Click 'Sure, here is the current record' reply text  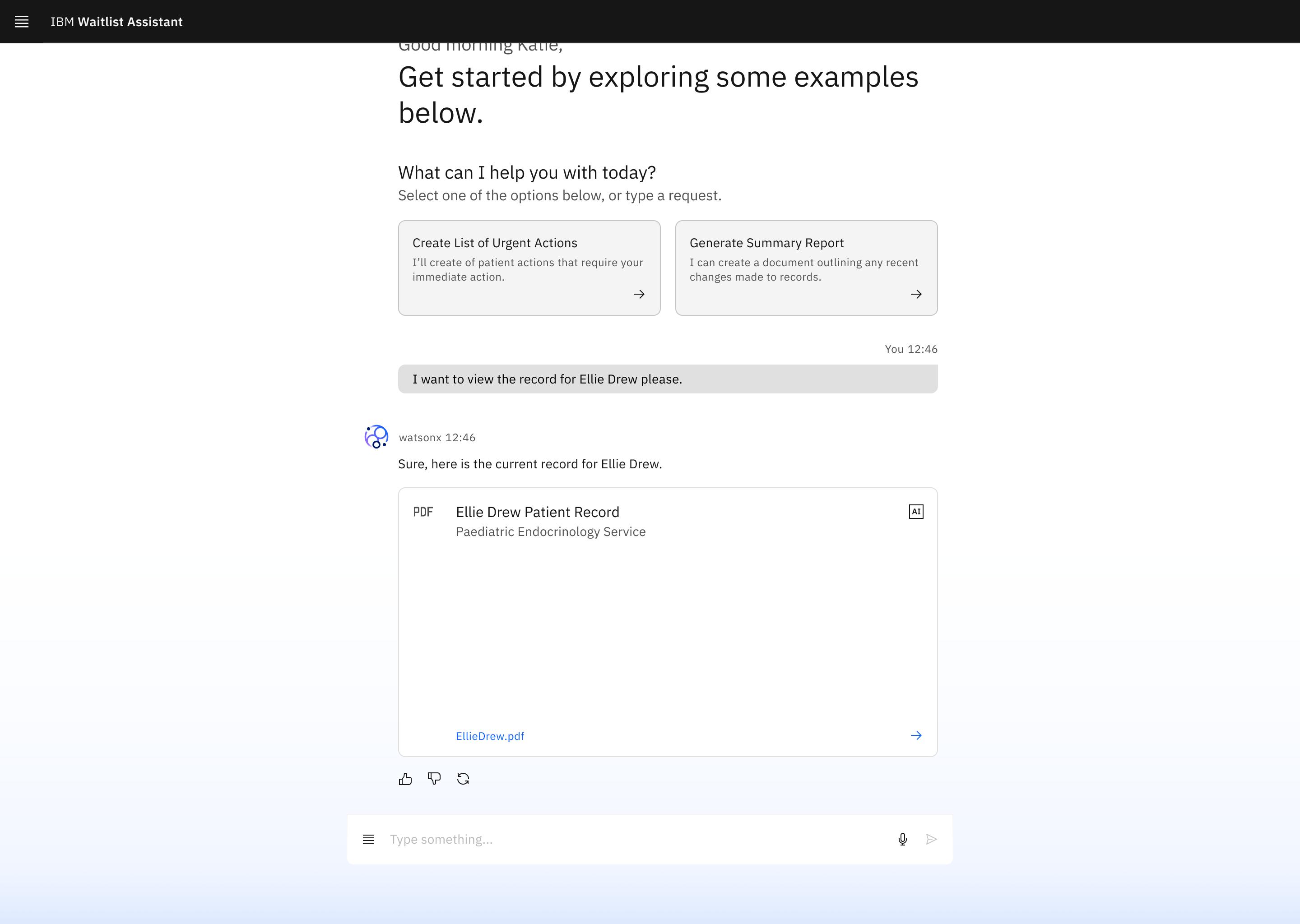(x=530, y=464)
